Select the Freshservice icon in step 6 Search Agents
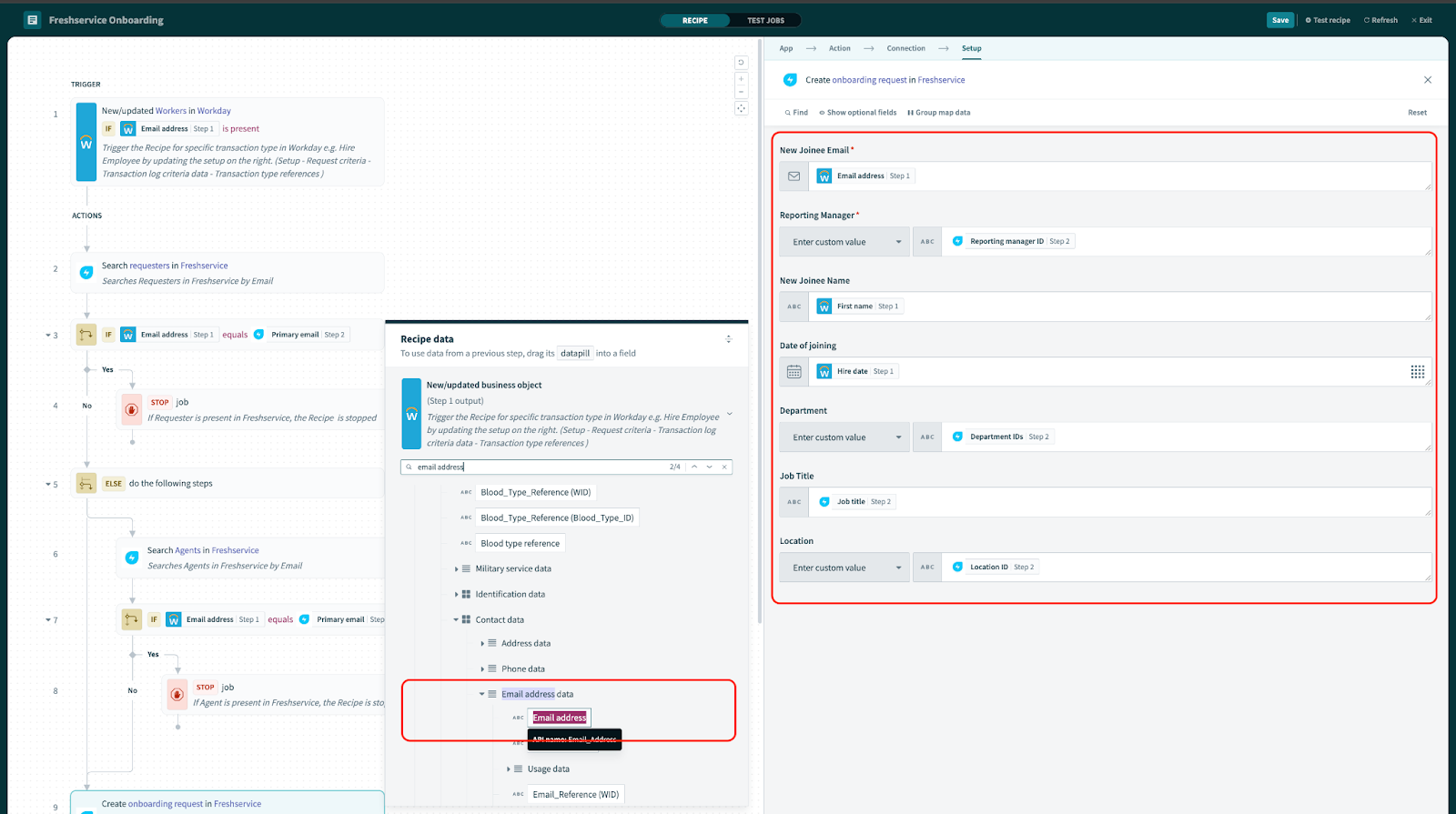Viewport: 1456px width, 814px height. 132,558
